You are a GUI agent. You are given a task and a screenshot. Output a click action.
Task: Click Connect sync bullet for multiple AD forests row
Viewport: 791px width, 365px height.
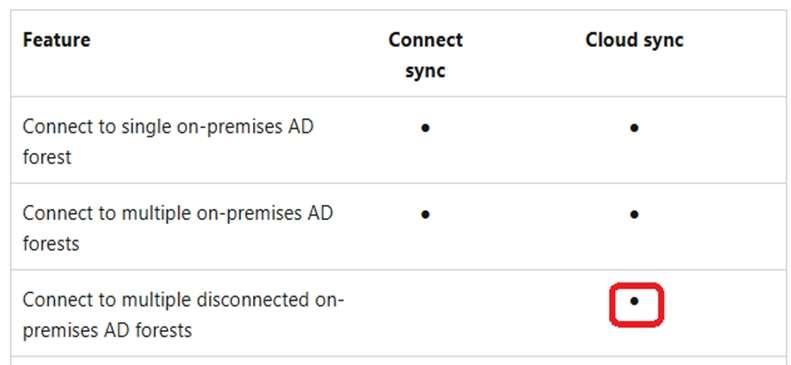(x=425, y=215)
